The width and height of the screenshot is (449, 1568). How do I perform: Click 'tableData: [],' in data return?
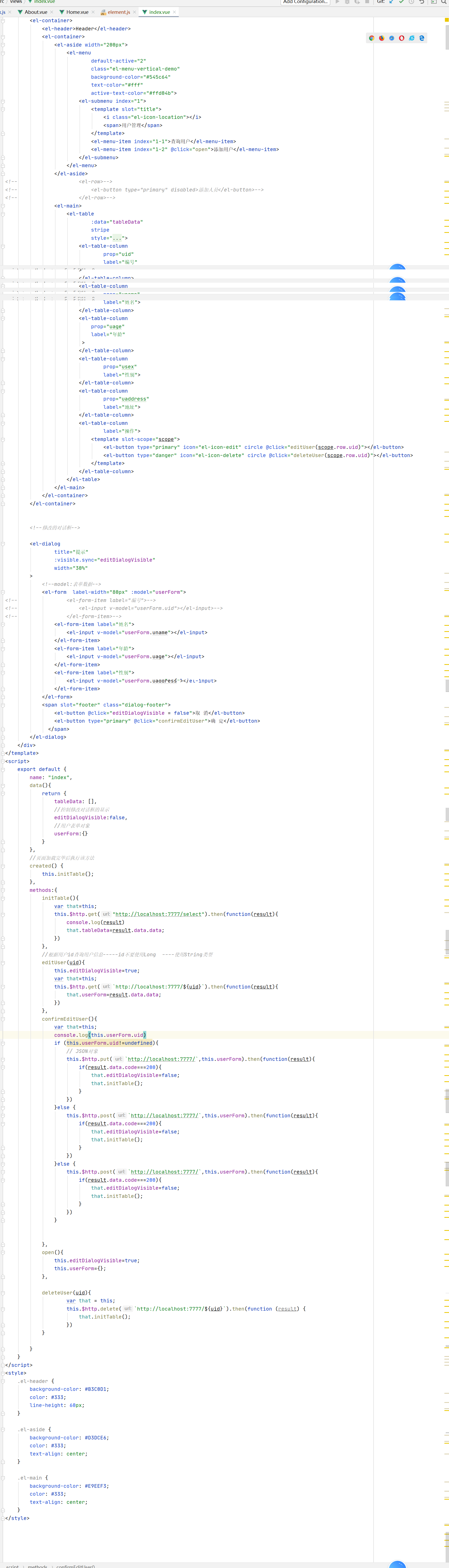75,802
